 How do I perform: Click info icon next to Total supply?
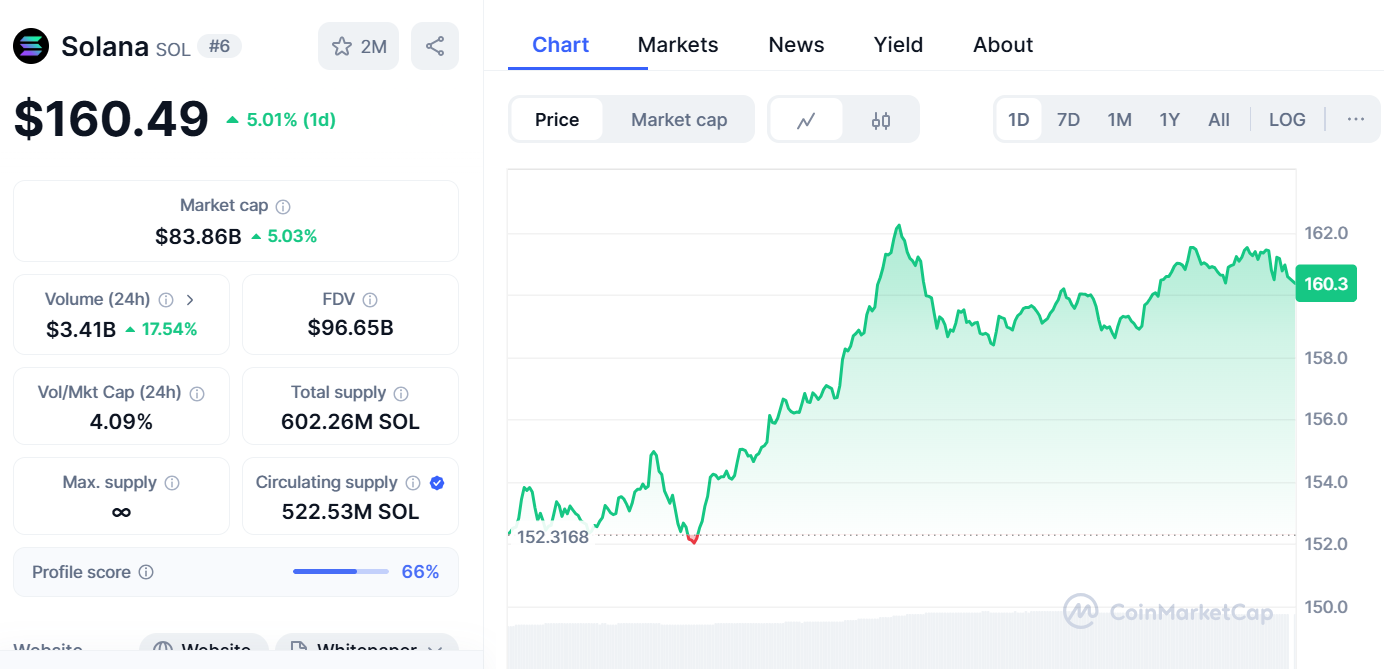coord(401,393)
